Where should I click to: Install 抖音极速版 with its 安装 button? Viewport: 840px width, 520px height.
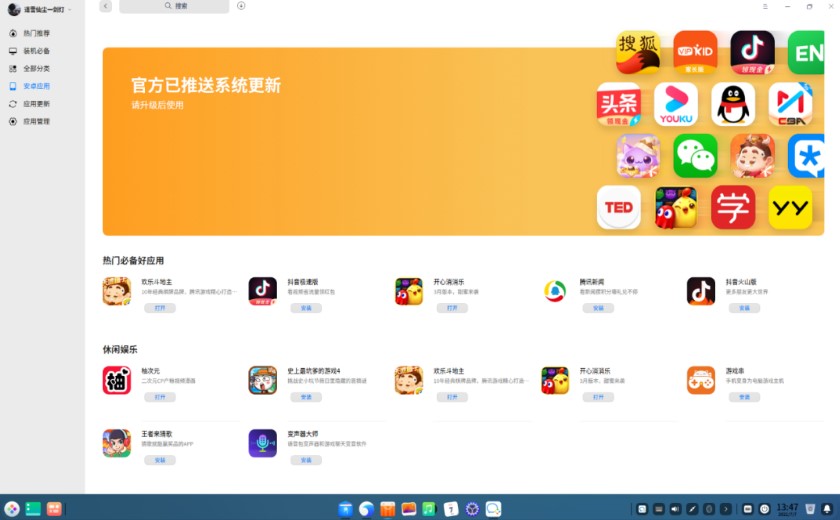pyautogui.click(x=306, y=308)
